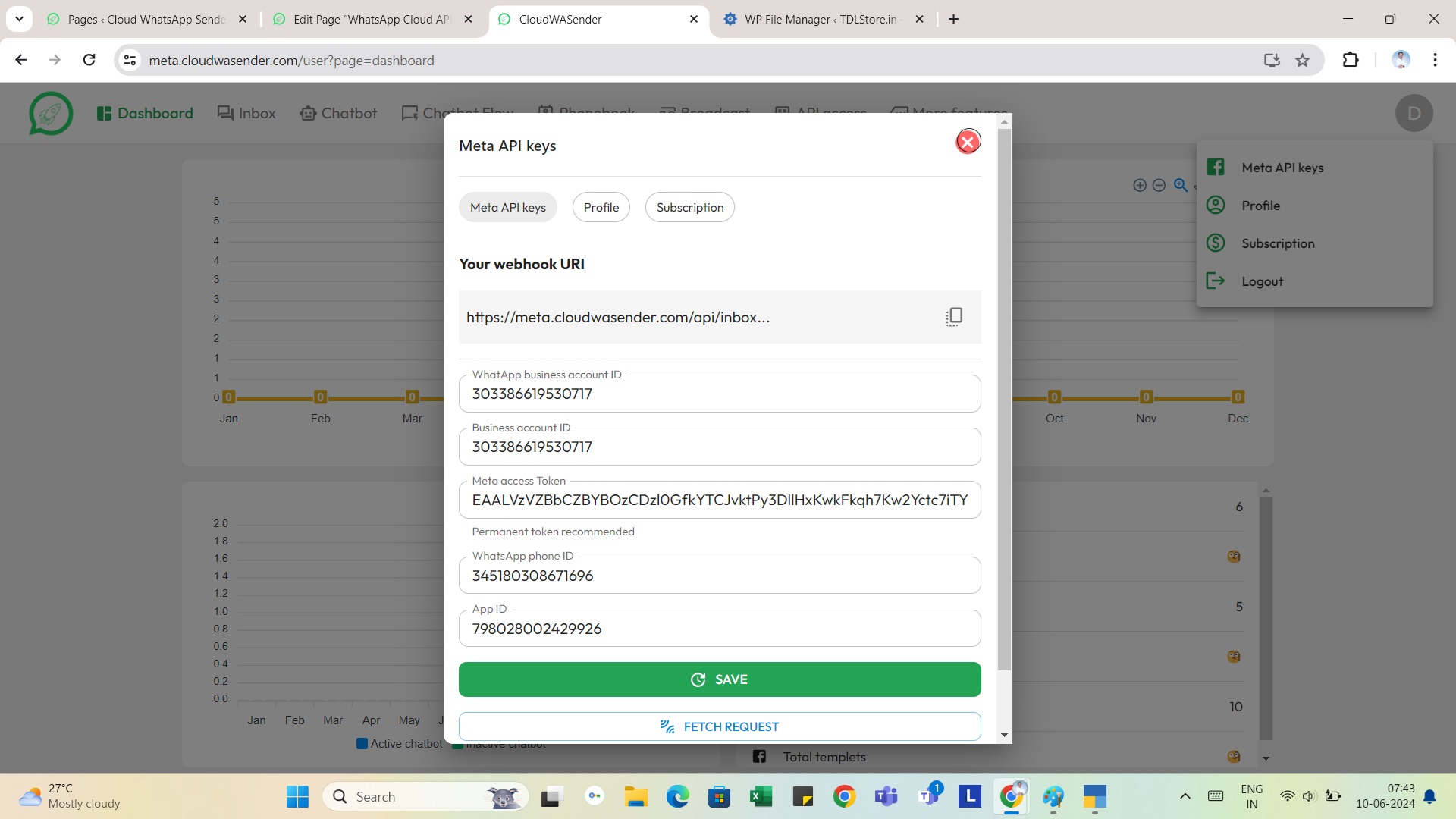Open the Chatbot nav item
Viewport: 1456px width, 819px height.
[x=338, y=113]
